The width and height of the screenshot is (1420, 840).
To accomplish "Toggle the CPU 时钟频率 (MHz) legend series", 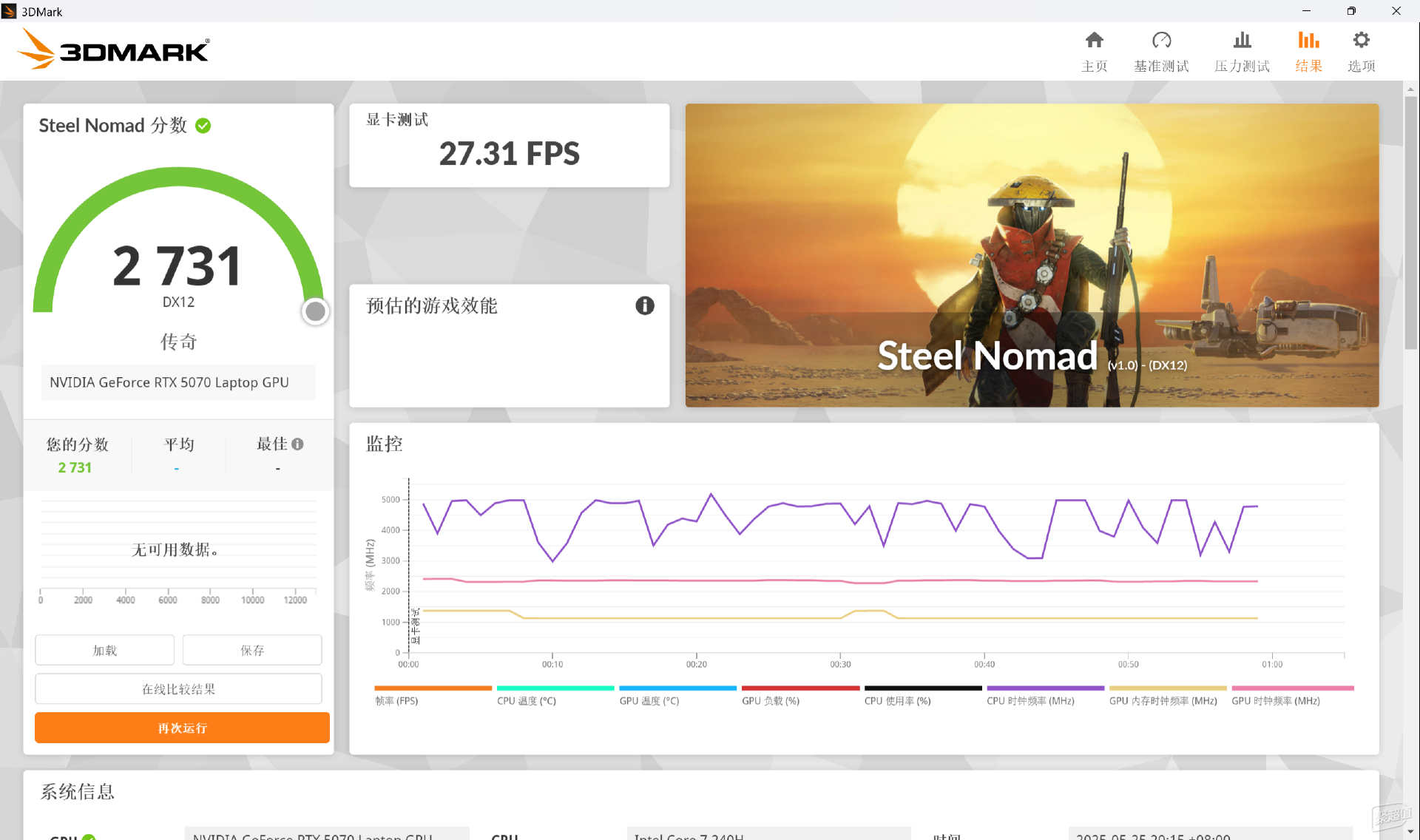I will (x=1045, y=696).
